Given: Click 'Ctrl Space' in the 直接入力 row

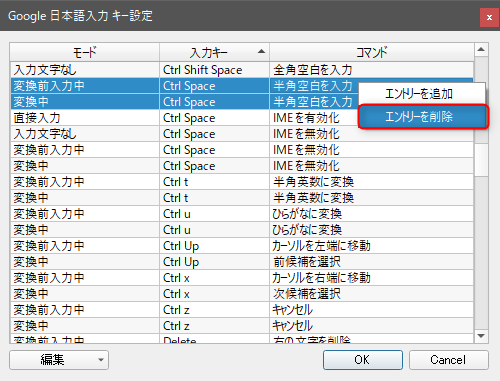Looking at the screenshot, I should tap(214, 118).
